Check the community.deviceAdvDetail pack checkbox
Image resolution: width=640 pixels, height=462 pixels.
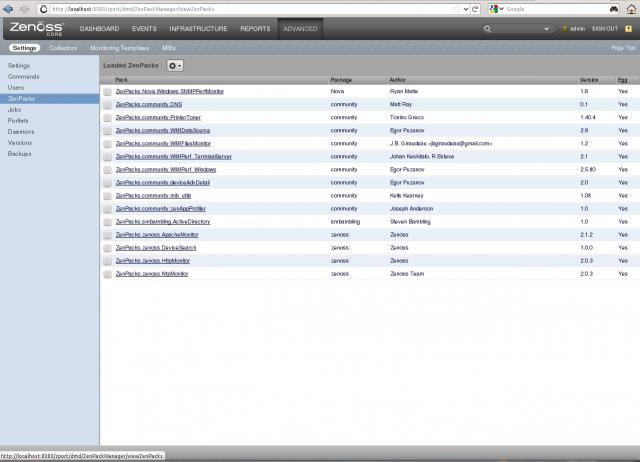point(107,183)
